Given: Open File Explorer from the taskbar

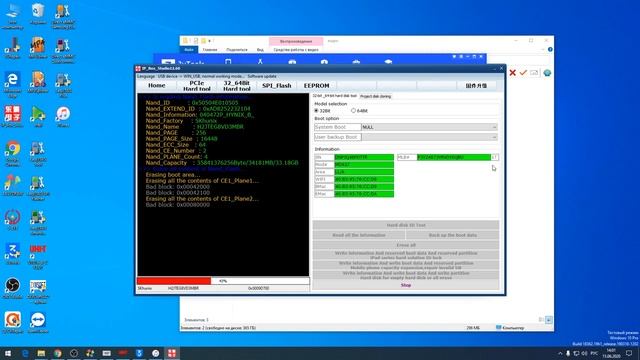Looking at the screenshot, I should [41, 353].
